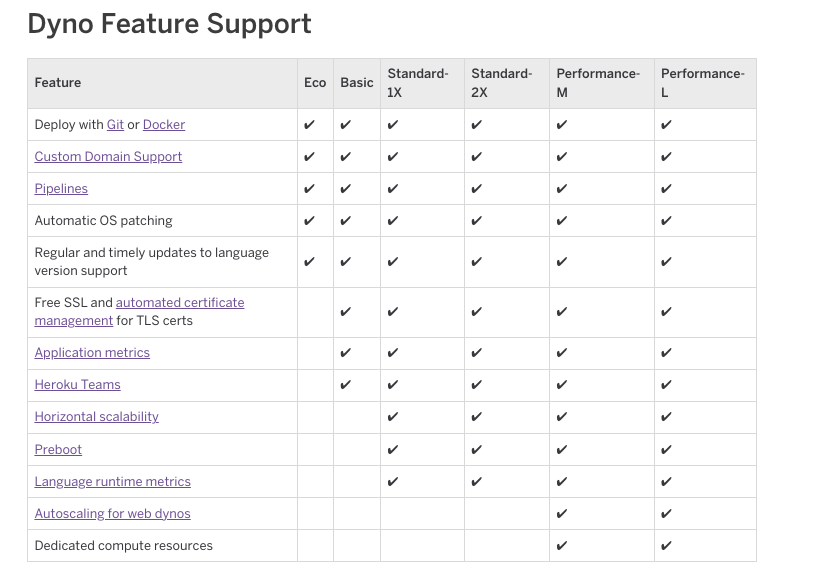Click the Performance-L column header
821x573 pixels.
pyautogui.click(x=703, y=83)
